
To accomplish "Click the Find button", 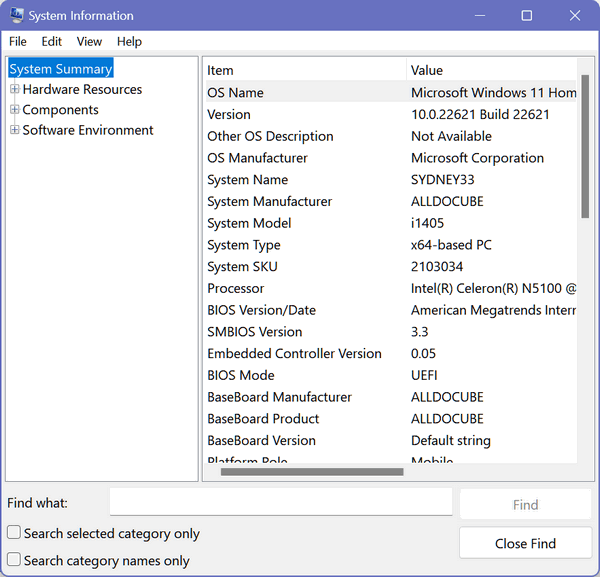I will click(525, 505).
